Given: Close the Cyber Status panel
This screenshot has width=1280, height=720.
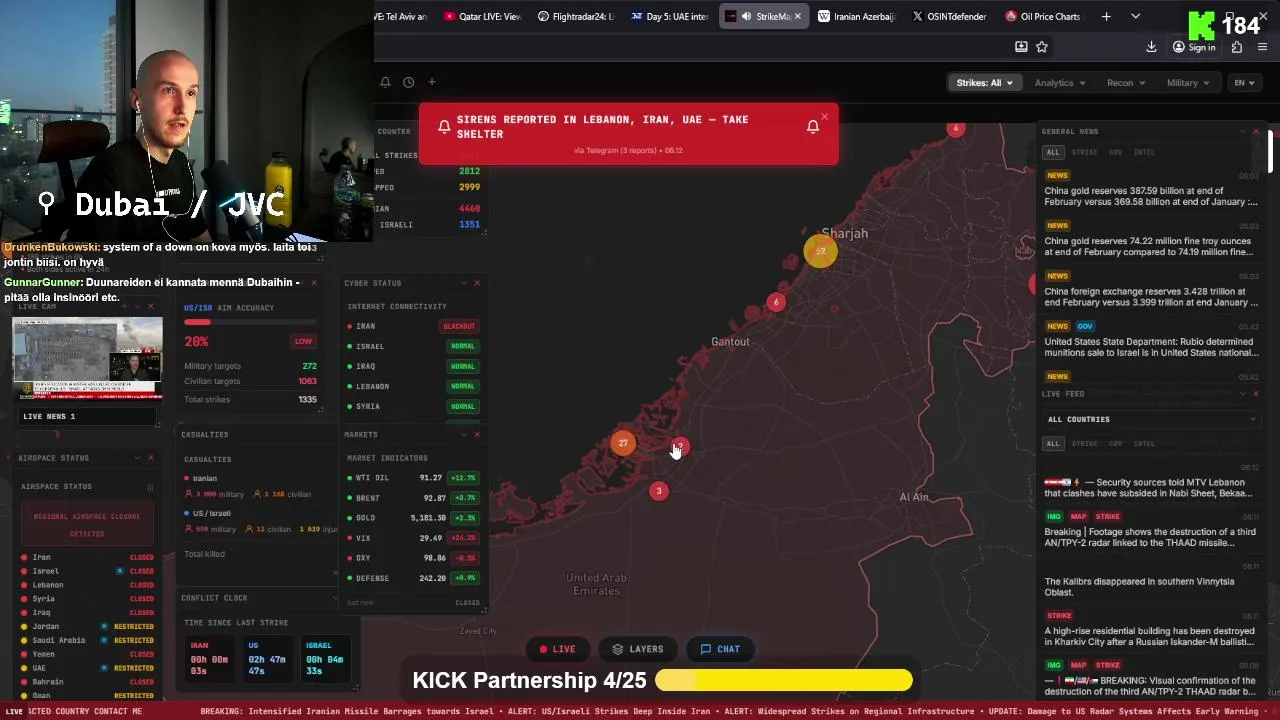Looking at the screenshot, I should (477, 283).
